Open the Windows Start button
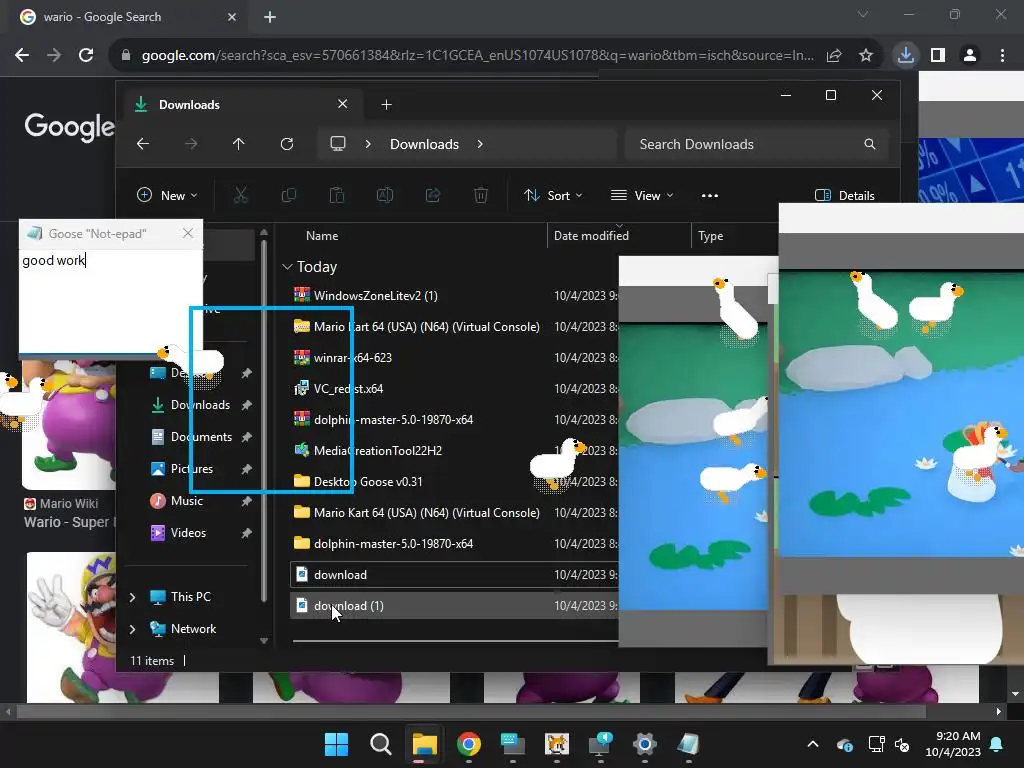The height and width of the screenshot is (768, 1024). point(336,744)
